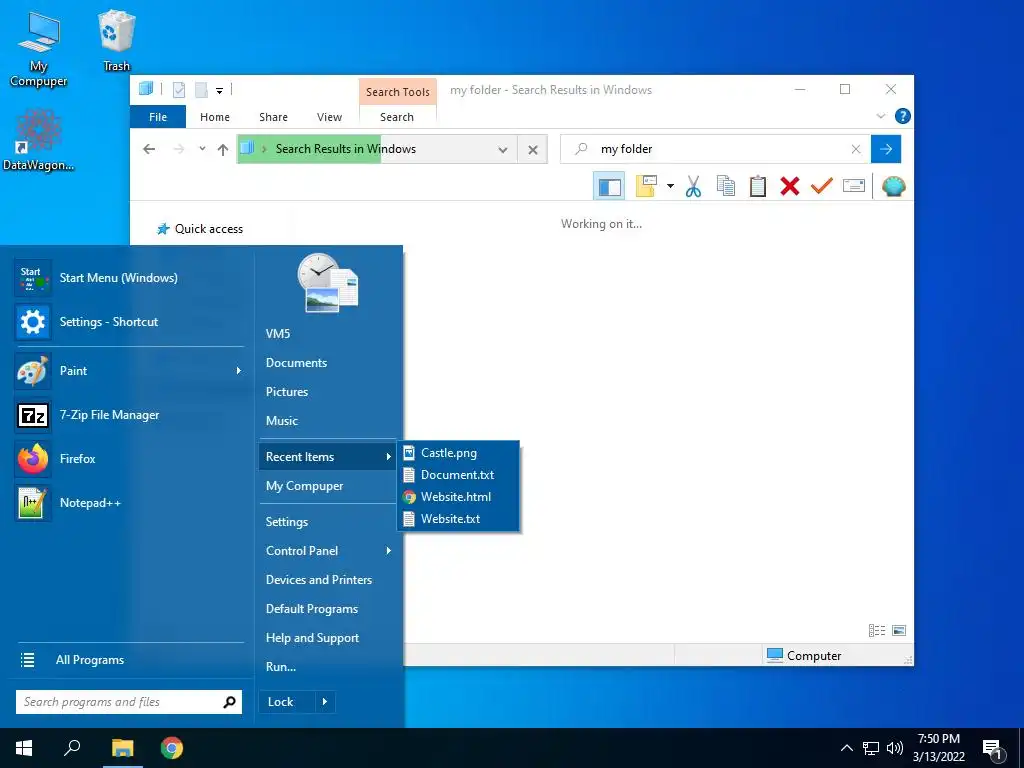Open My Compuper desktop icon
The image size is (1024, 768).
[39, 49]
